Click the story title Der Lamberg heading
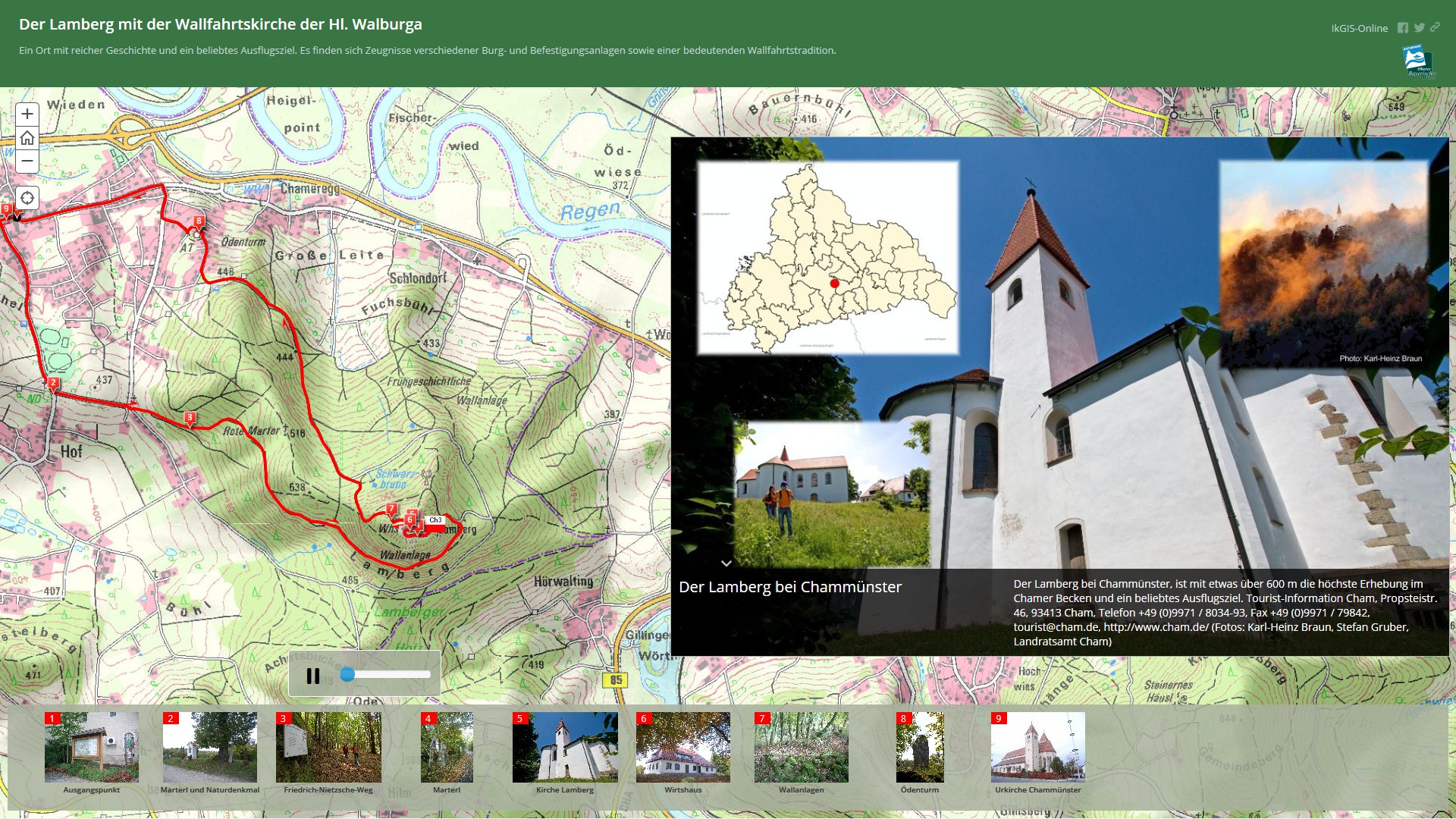 [221, 24]
